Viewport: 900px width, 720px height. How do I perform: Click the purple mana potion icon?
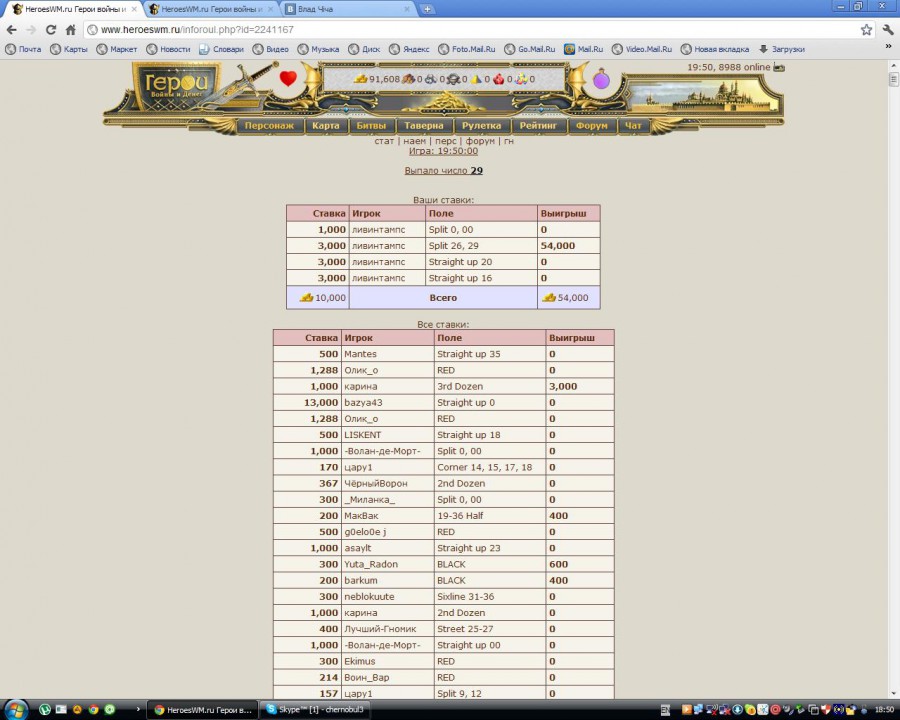(x=601, y=80)
